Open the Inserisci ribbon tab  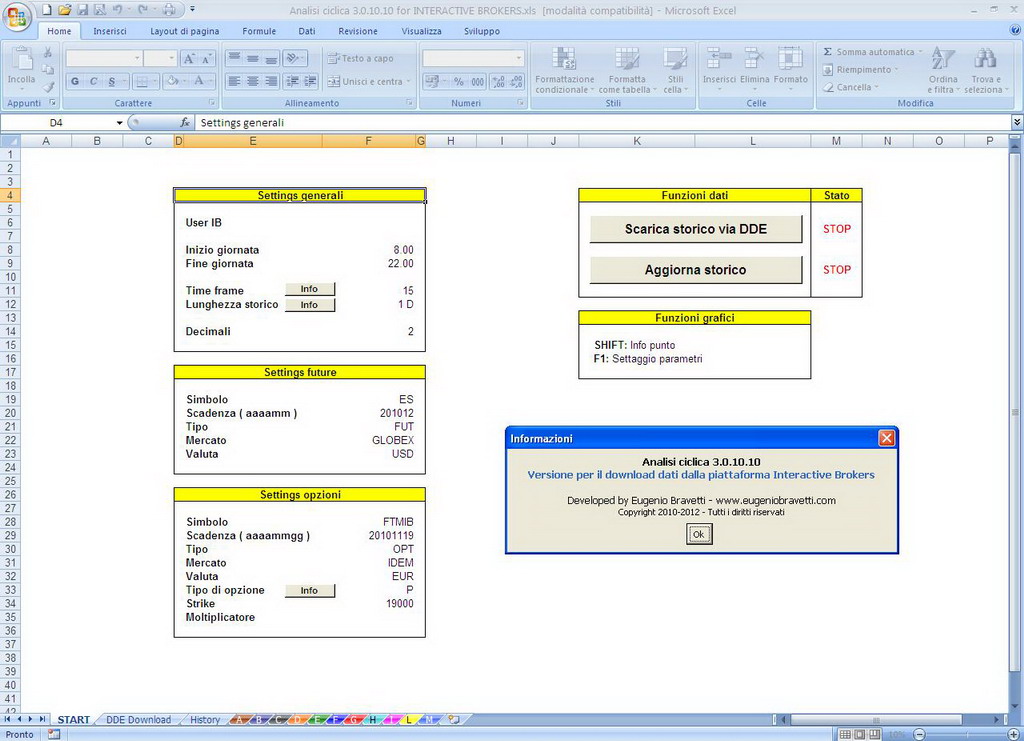click(110, 31)
